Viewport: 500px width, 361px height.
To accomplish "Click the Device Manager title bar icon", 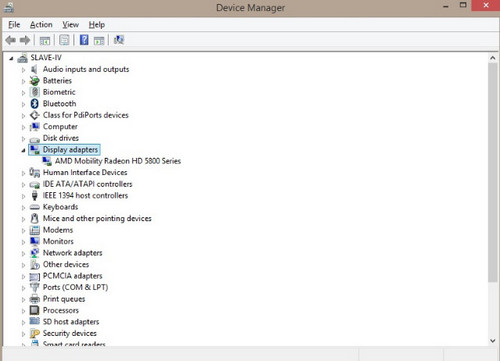I will point(9,8).
